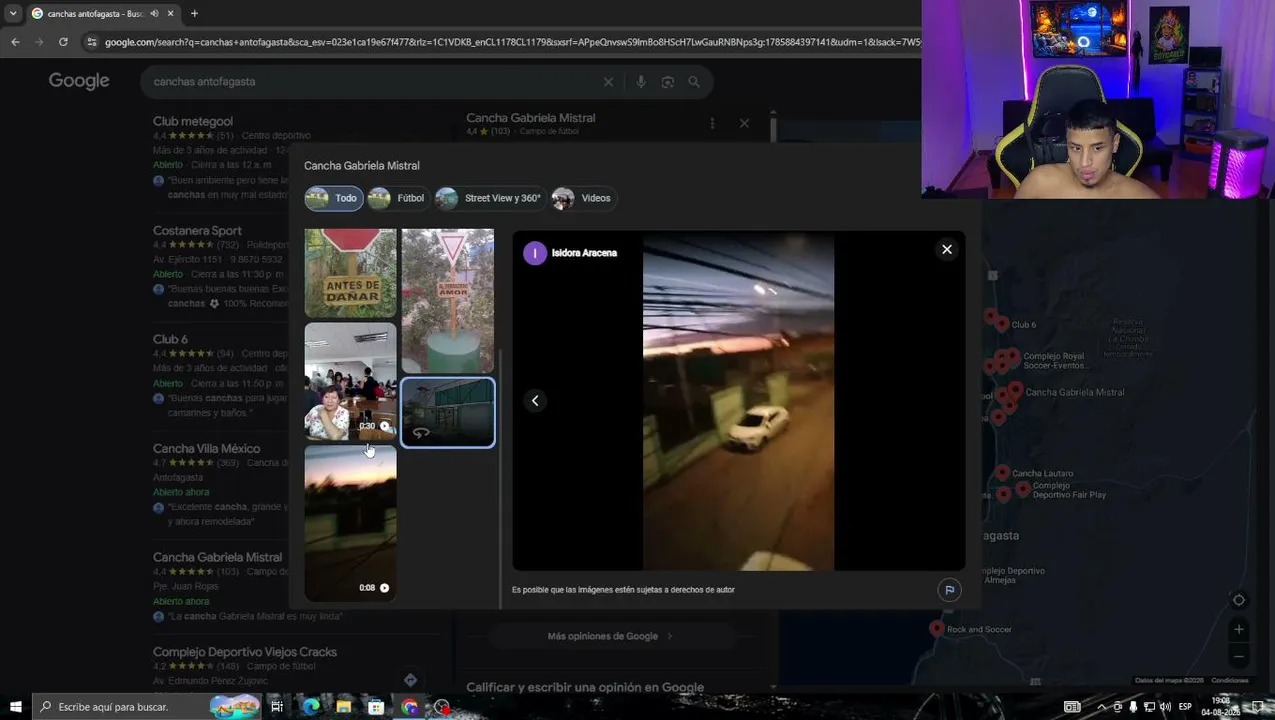Open Costanera Sport result
The height and width of the screenshot is (720, 1275).
(197, 230)
